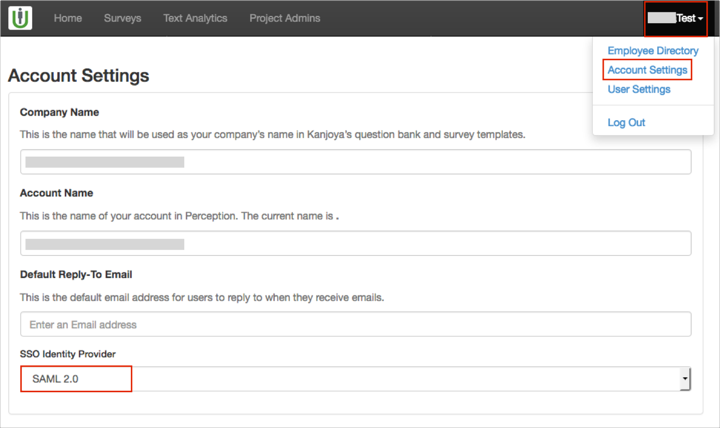Click the Company Name field label
This screenshot has width=720, height=428.
click(59, 112)
